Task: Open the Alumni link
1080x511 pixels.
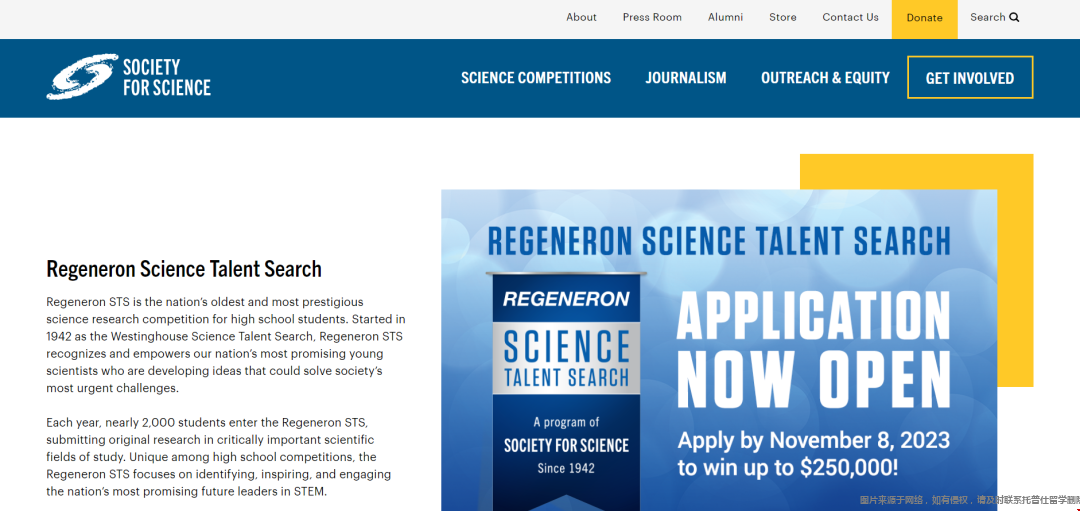Action: coord(725,17)
